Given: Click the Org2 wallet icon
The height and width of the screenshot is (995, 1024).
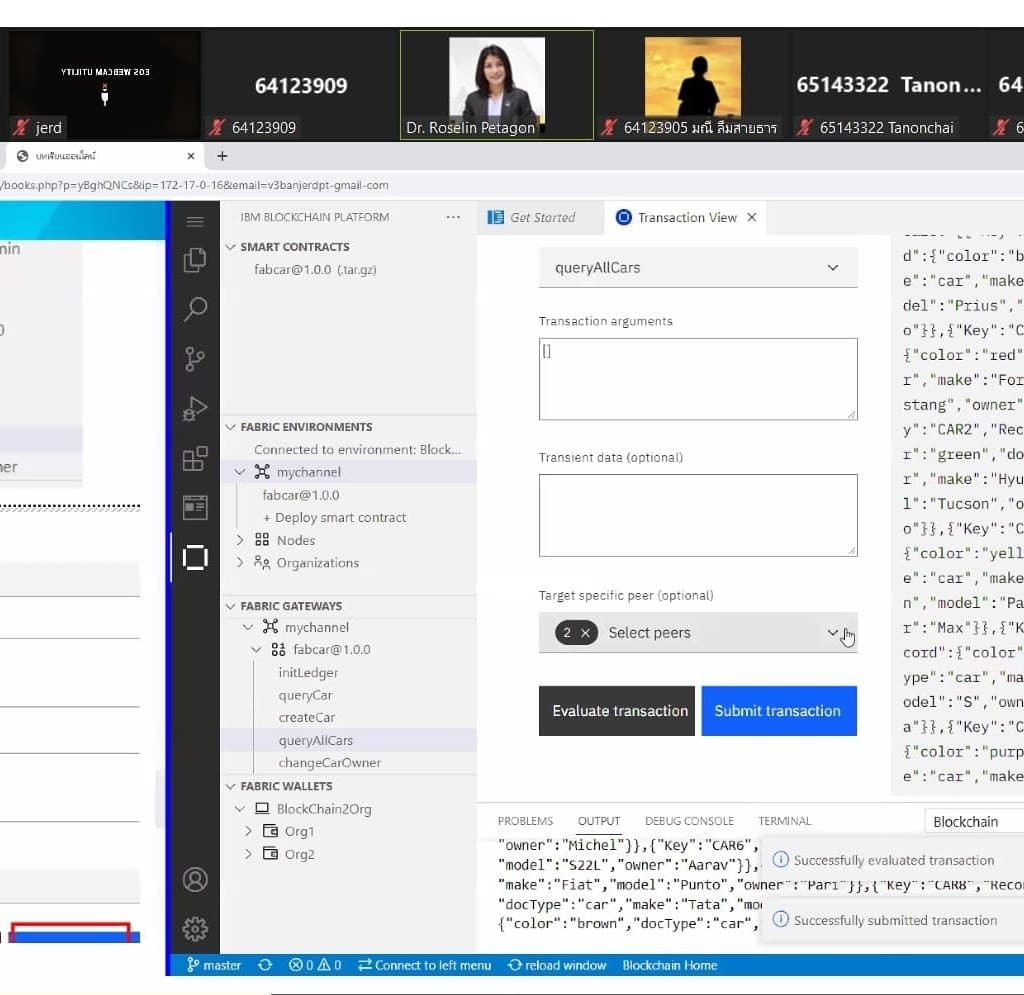Looking at the screenshot, I should click(x=270, y=854).
